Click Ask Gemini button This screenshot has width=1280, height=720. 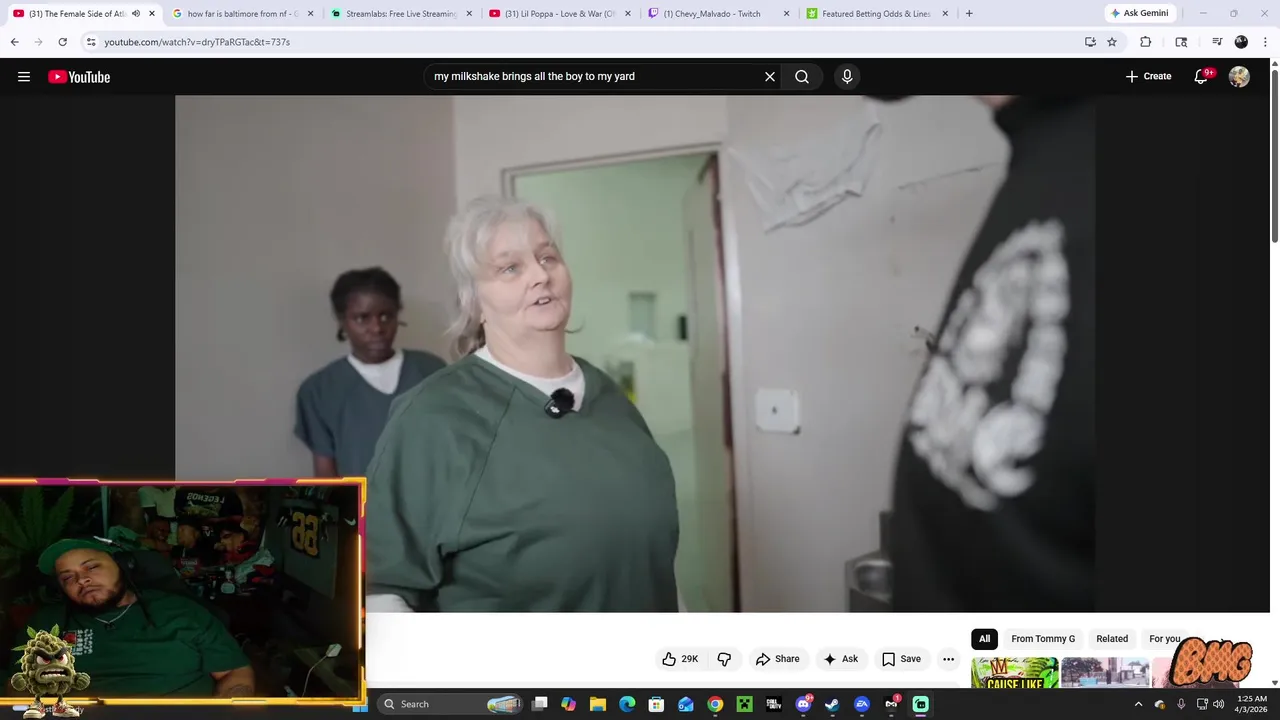pyautogui.click(x=1139, y=13)
